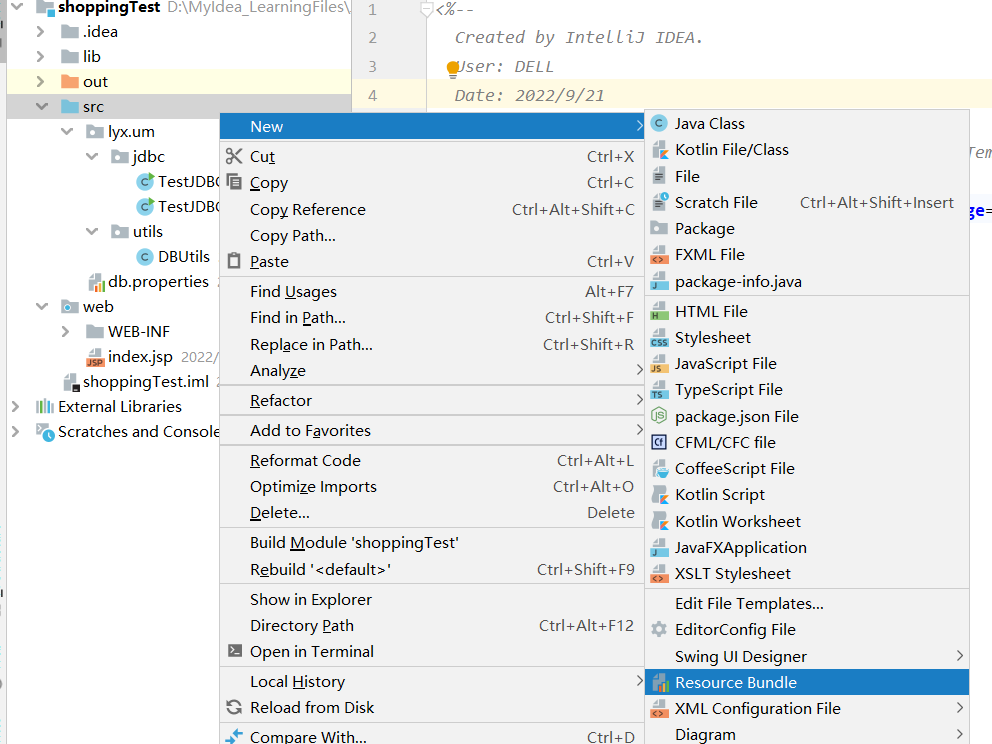Click the Paste clipboard icon
992x744 pixels.
tap(234, 261)
